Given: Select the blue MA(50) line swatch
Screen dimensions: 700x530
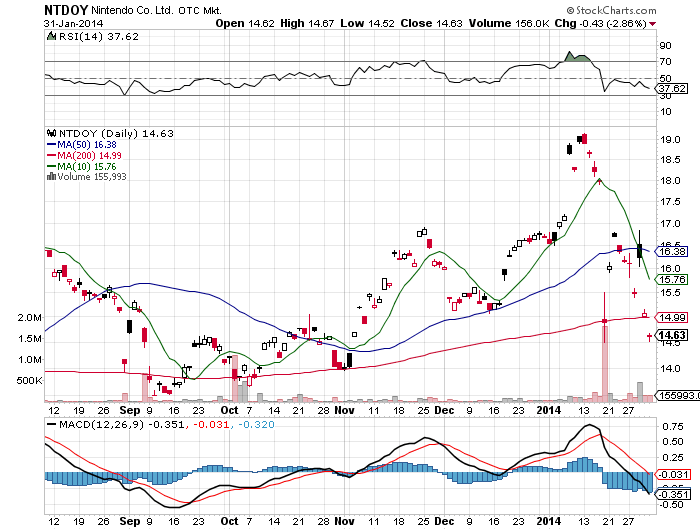Looking at the screenshot, I should pos(52,145).
